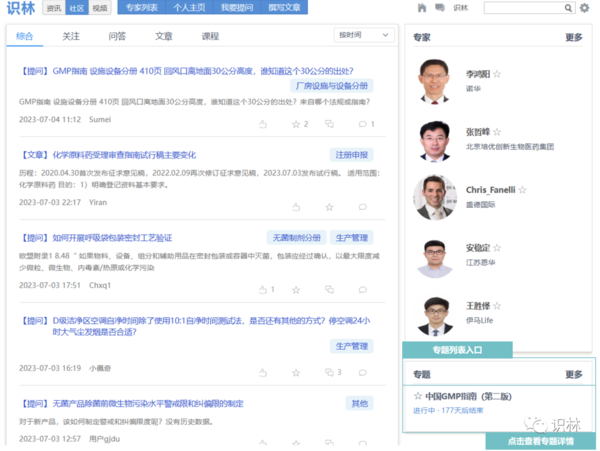Share the GMP指南 回风口 question post
This screenshot has width=600, height=451.
click(x=329, y=124)
